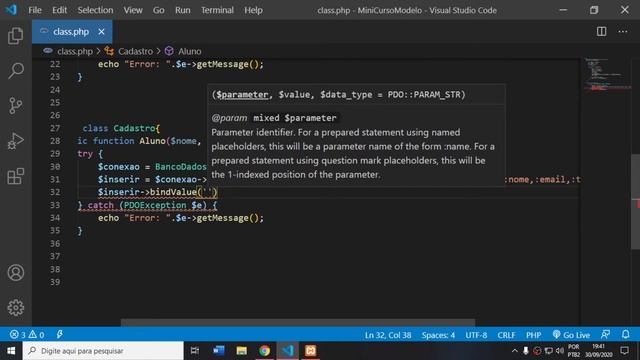Open the taskbar clock showing 19:41

click(x=598, y=351)
